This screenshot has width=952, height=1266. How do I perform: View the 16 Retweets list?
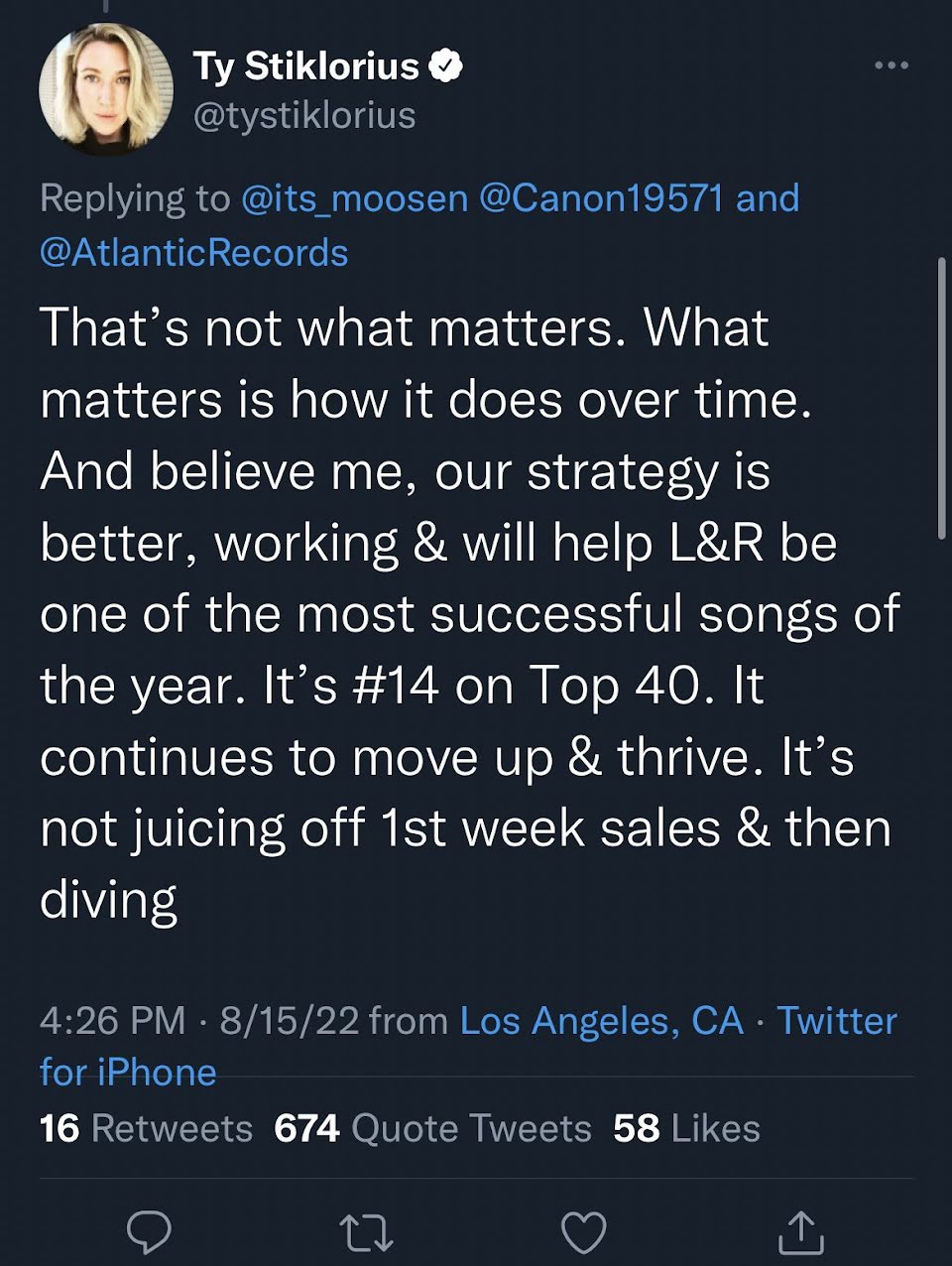coord(146,1128)
